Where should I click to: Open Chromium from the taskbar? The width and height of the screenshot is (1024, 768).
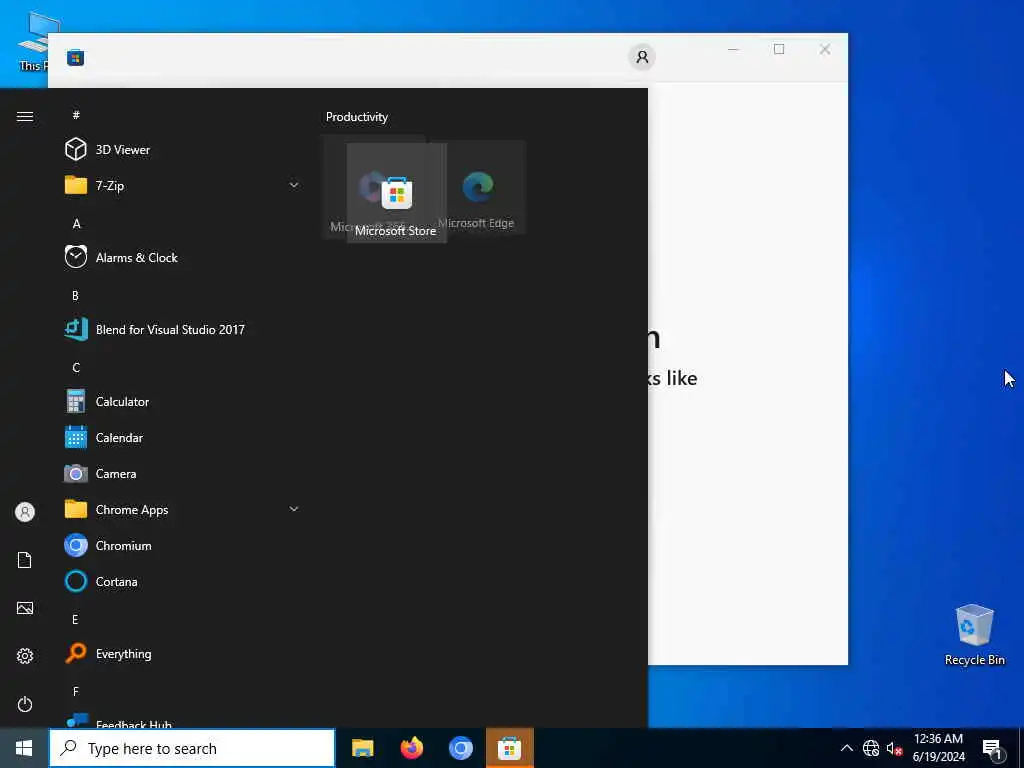point(460,748)
